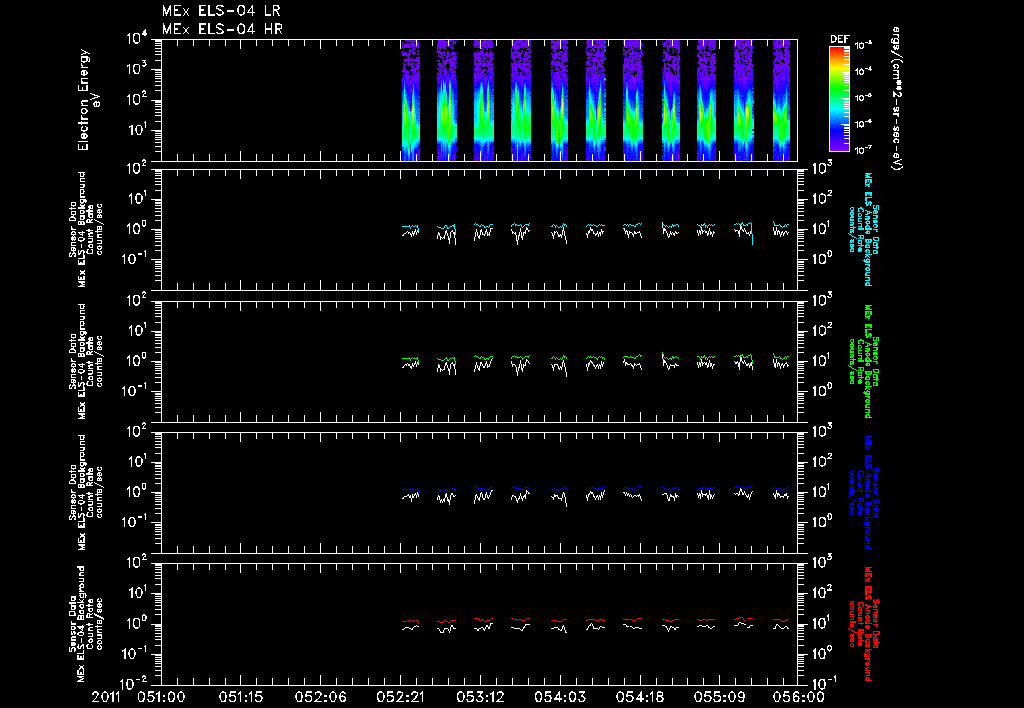
Task: Click the cyan Sensor Data Anode Background legend
Action: point(863,229)
